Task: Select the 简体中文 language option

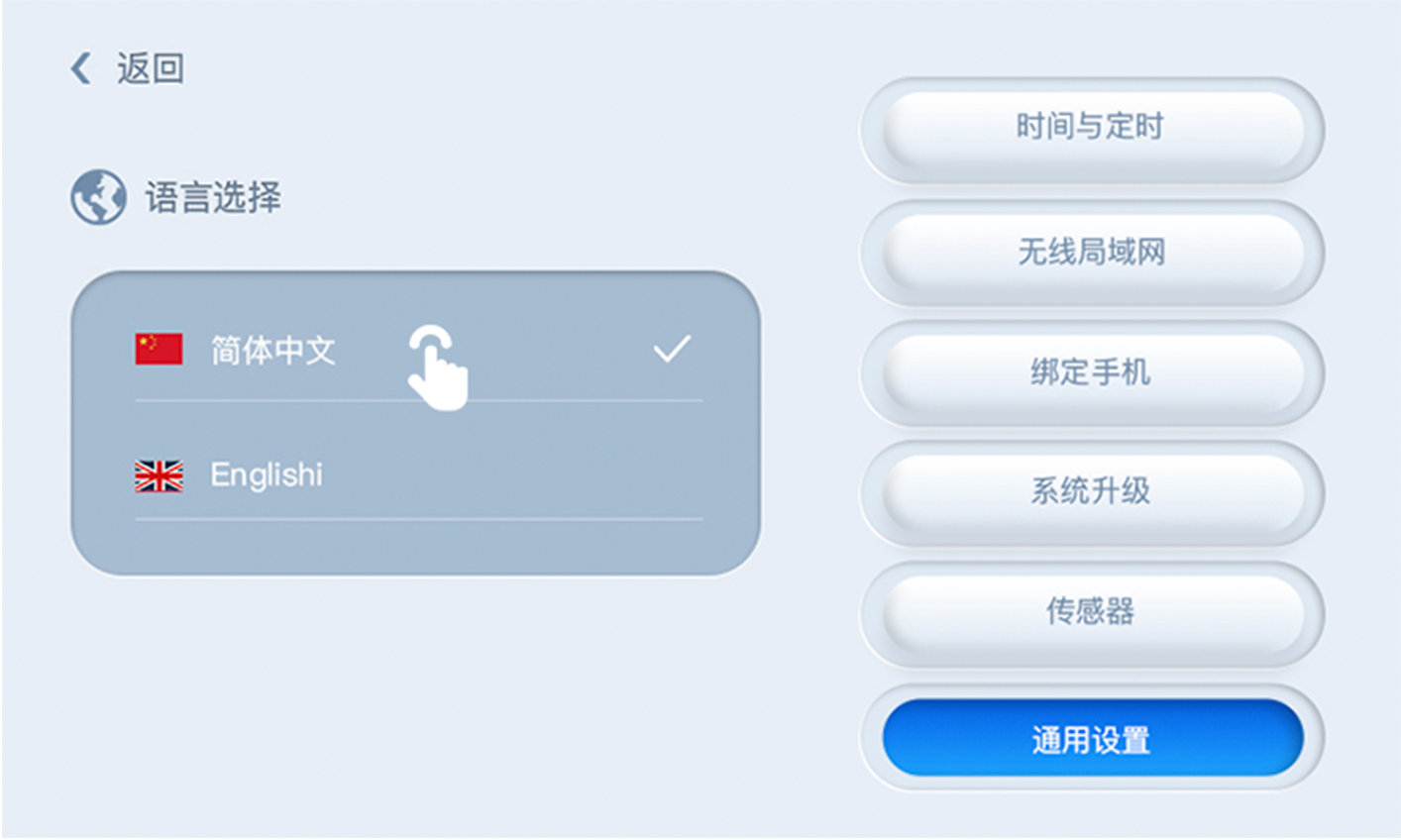Action: (x=419, y=349)
